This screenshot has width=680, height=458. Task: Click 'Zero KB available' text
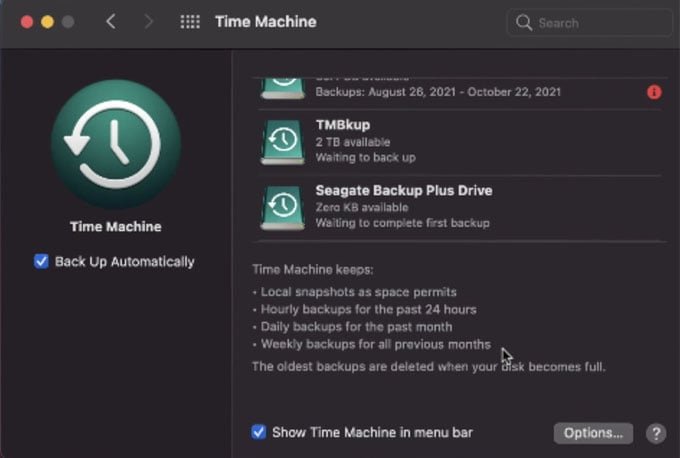(362, 207)
